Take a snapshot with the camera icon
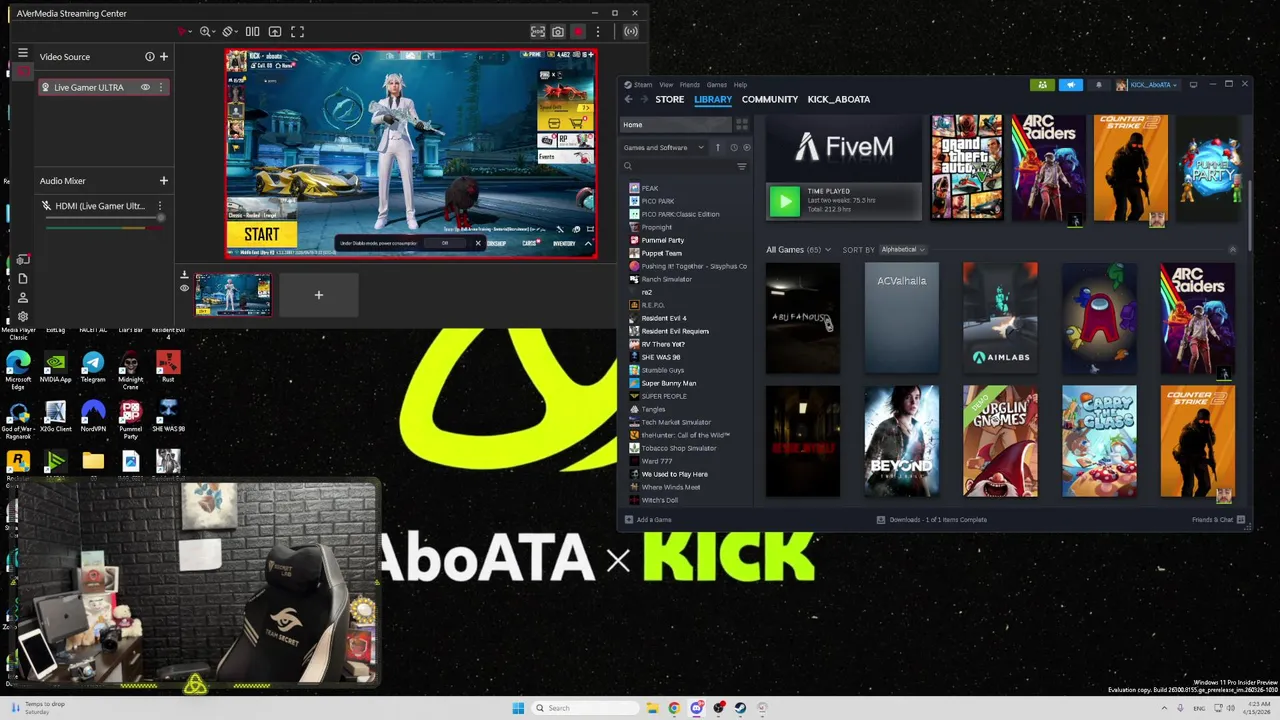The image size is (1280, 720). point(558,32)
